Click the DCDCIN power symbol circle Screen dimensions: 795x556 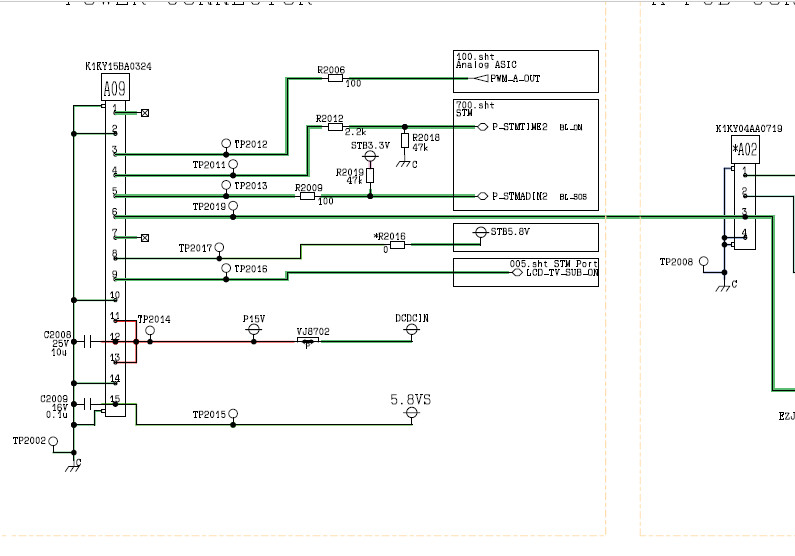(412, 330)
